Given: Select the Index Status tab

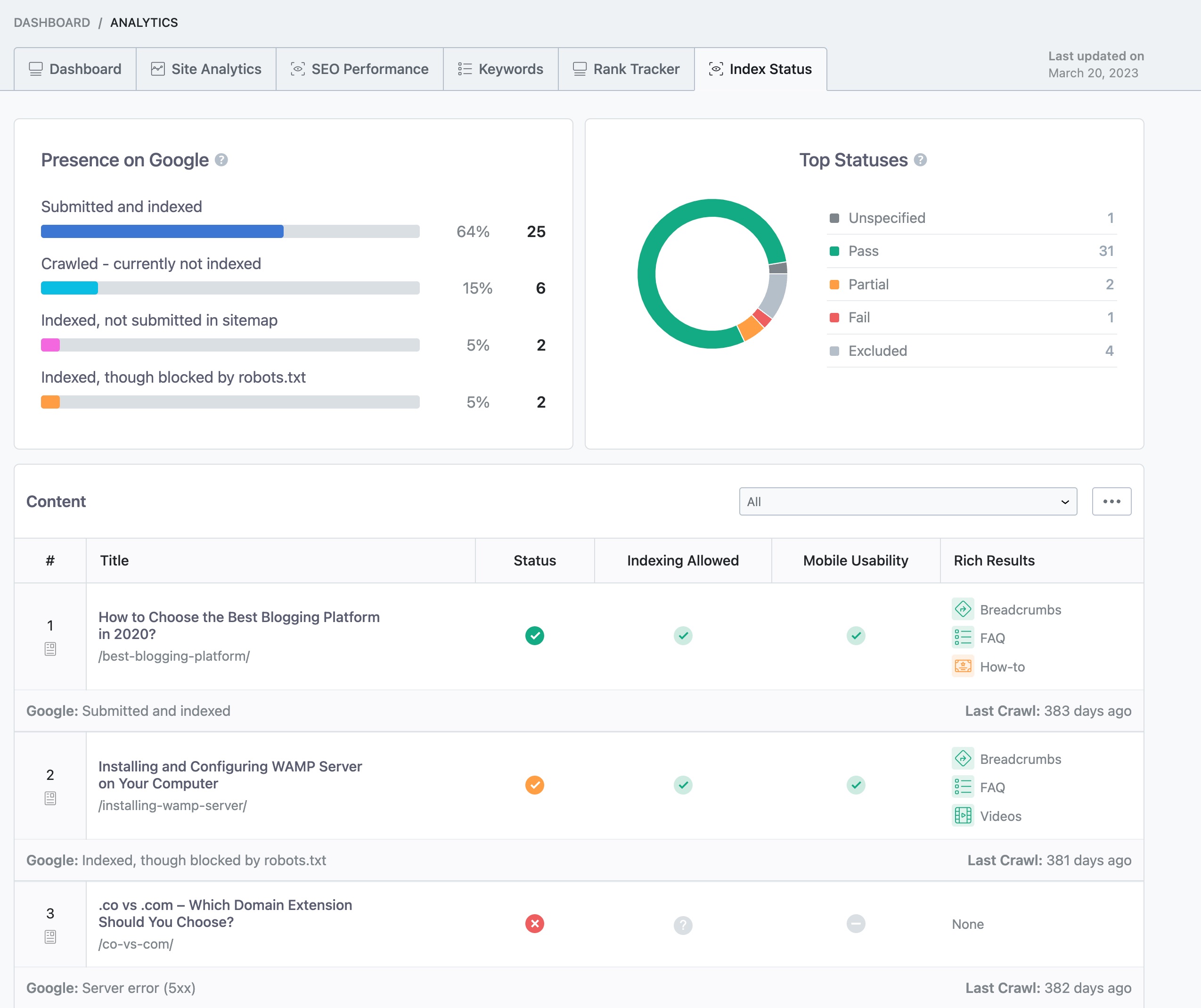Looking at the screenshot, I should coord(760,68).
